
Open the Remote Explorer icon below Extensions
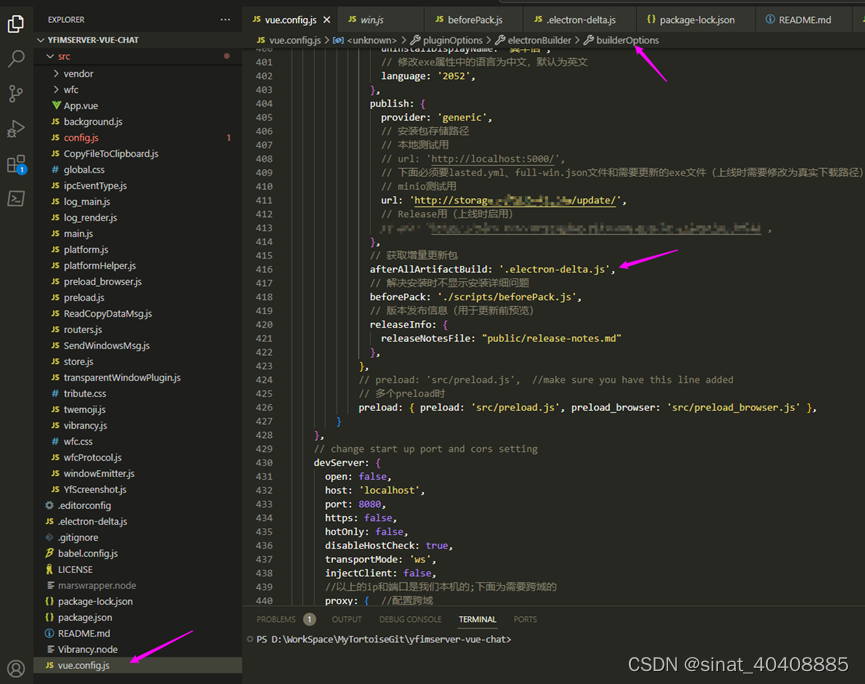(14, 198)
